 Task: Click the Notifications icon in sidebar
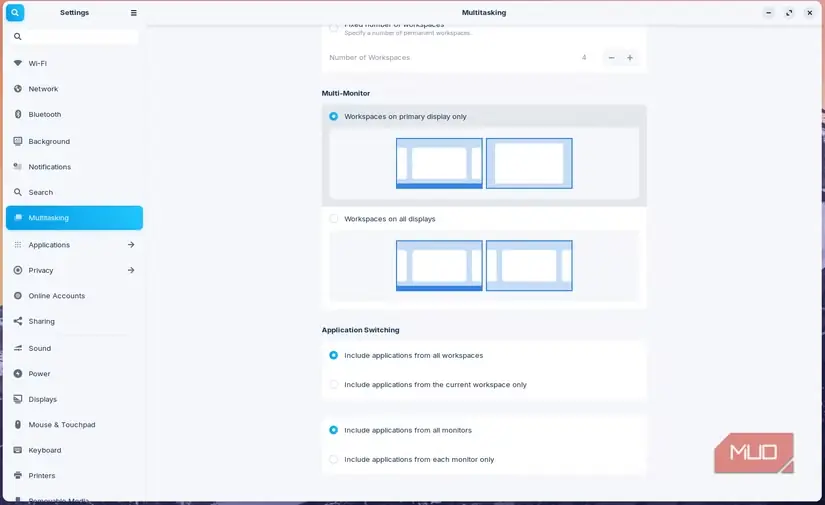(x=18, y=167)
